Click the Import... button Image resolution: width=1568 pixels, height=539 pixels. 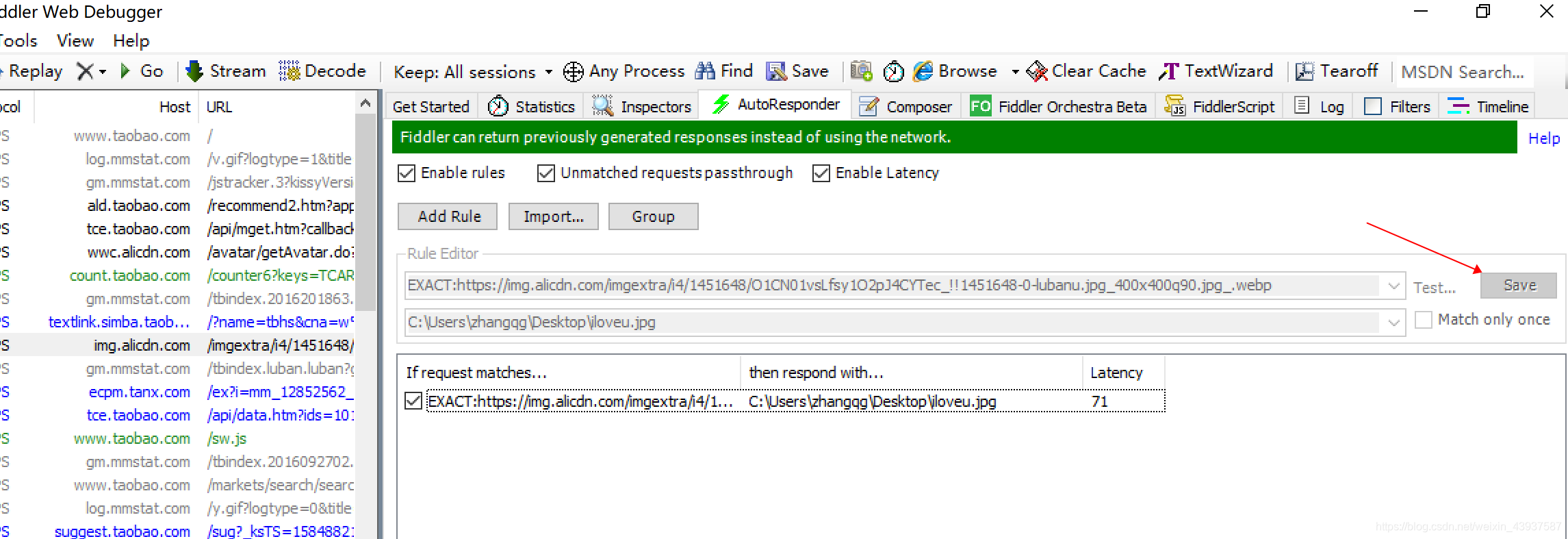[554, 216]
